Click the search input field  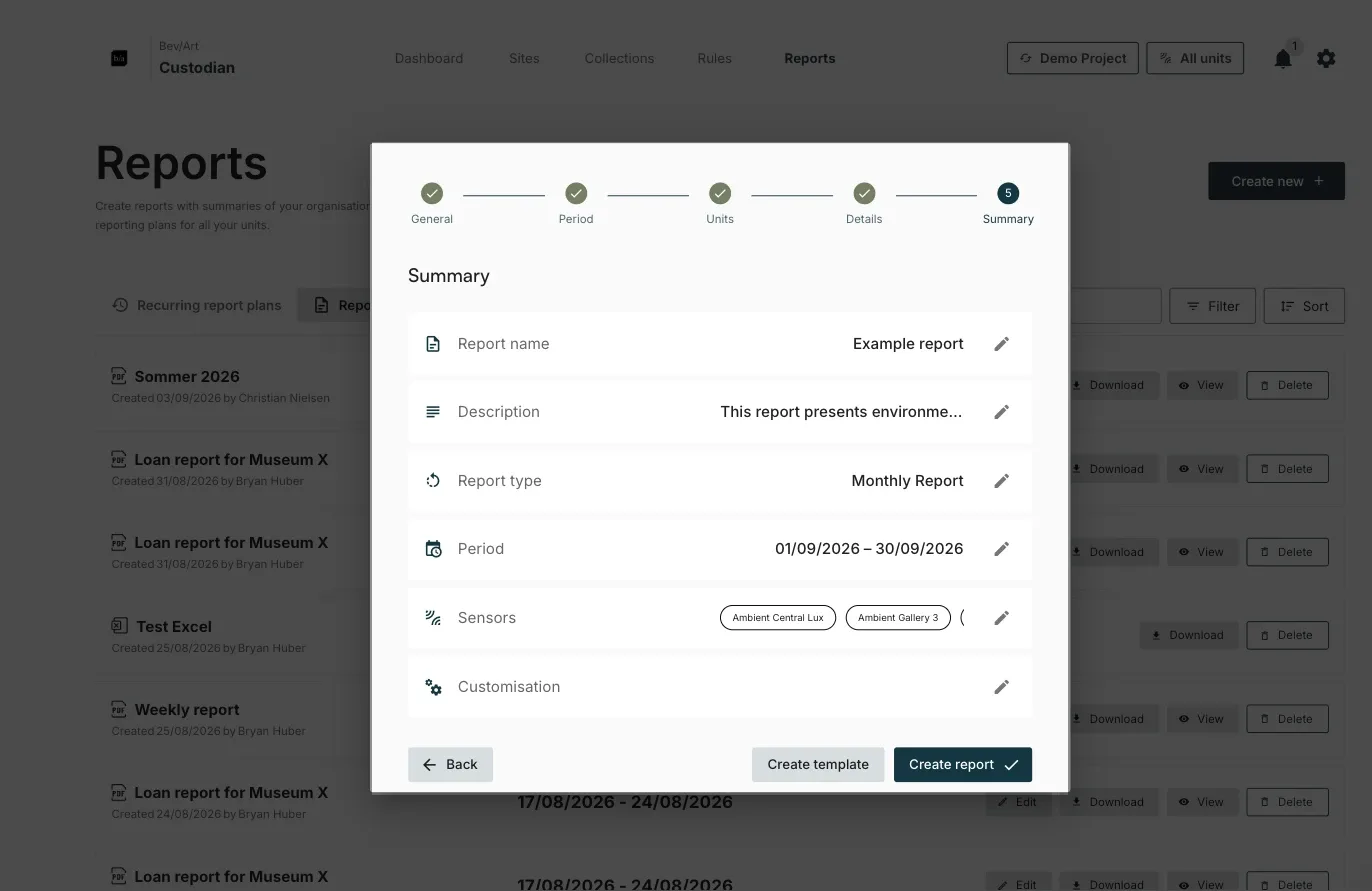[x=1115, y=306]
